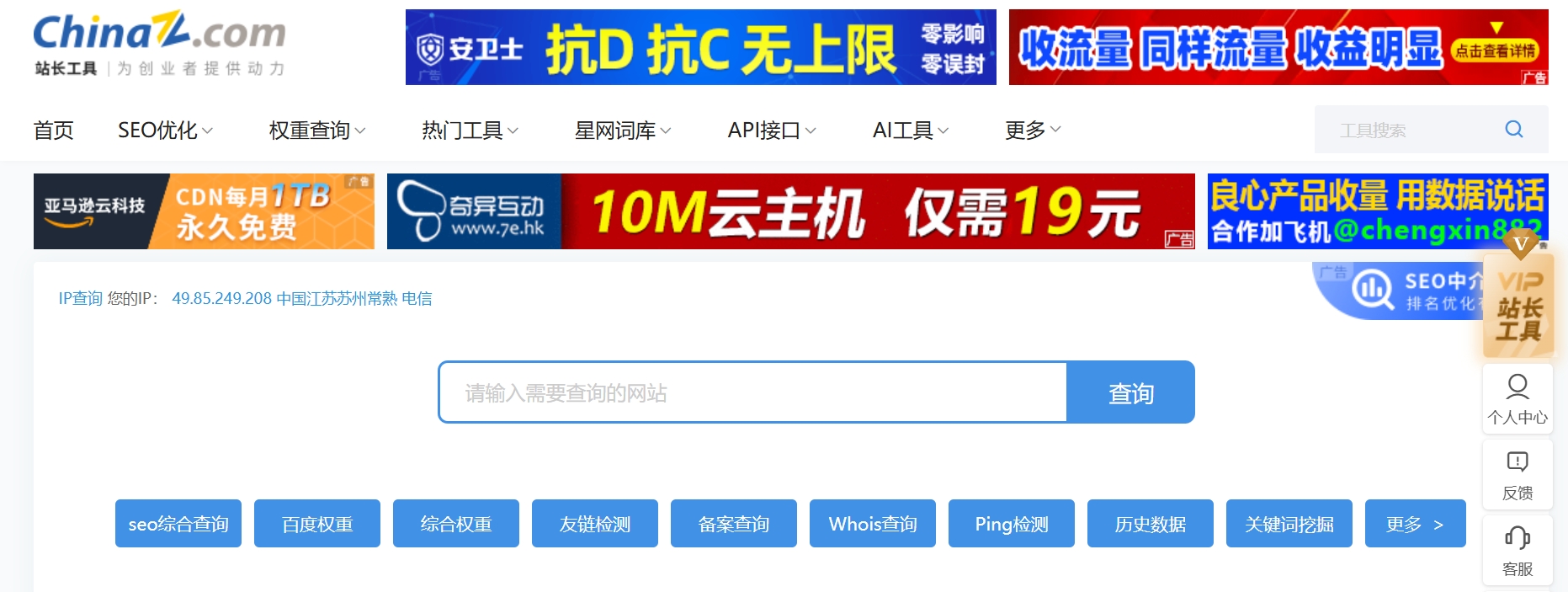Expand the 星网词库 dropdown menu
This screenshot has height=592, width=1568.
pyautogui.click(x=623, y=131)
